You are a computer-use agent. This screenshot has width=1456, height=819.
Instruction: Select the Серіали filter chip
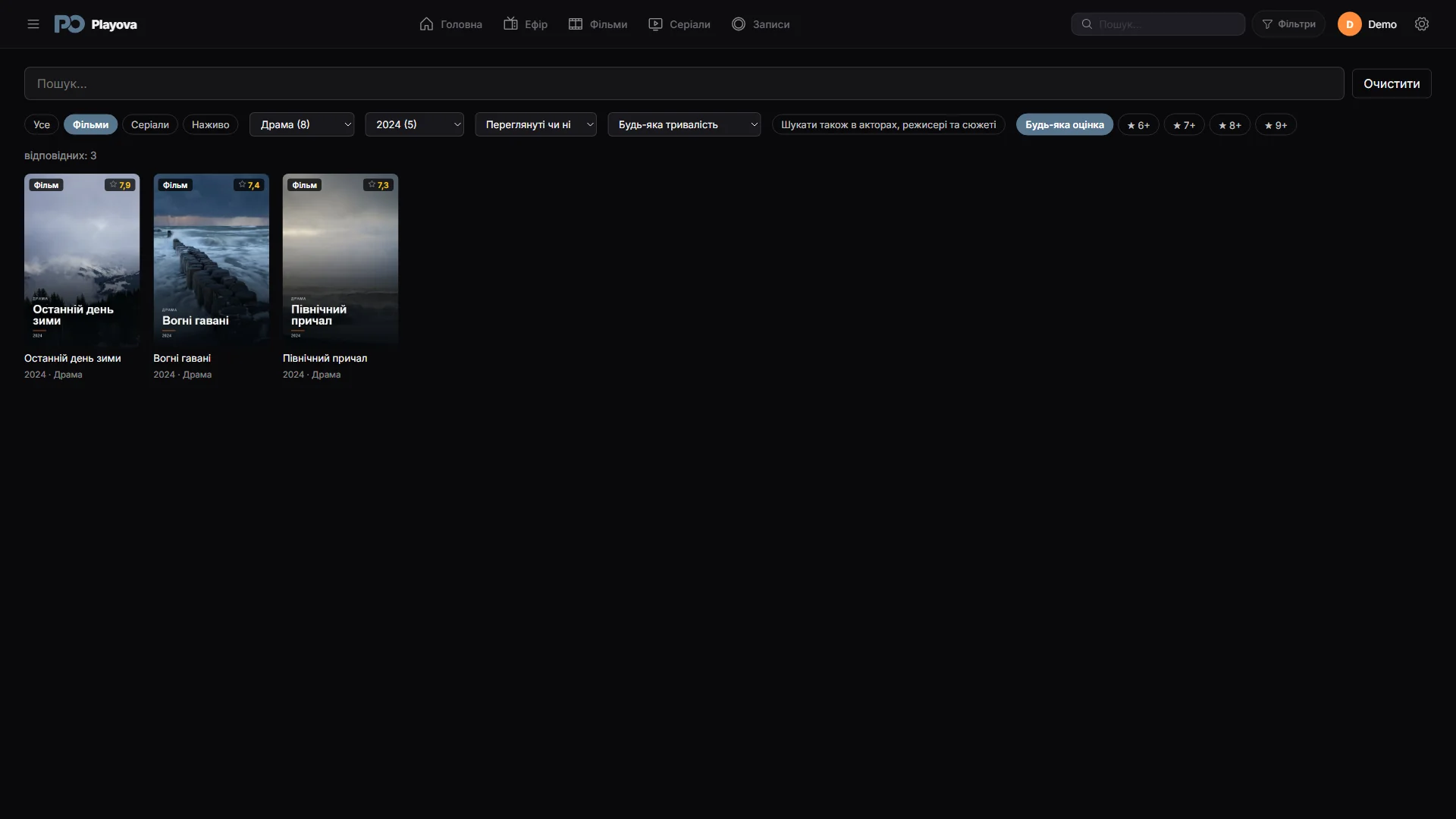click(x=150, y=124)
